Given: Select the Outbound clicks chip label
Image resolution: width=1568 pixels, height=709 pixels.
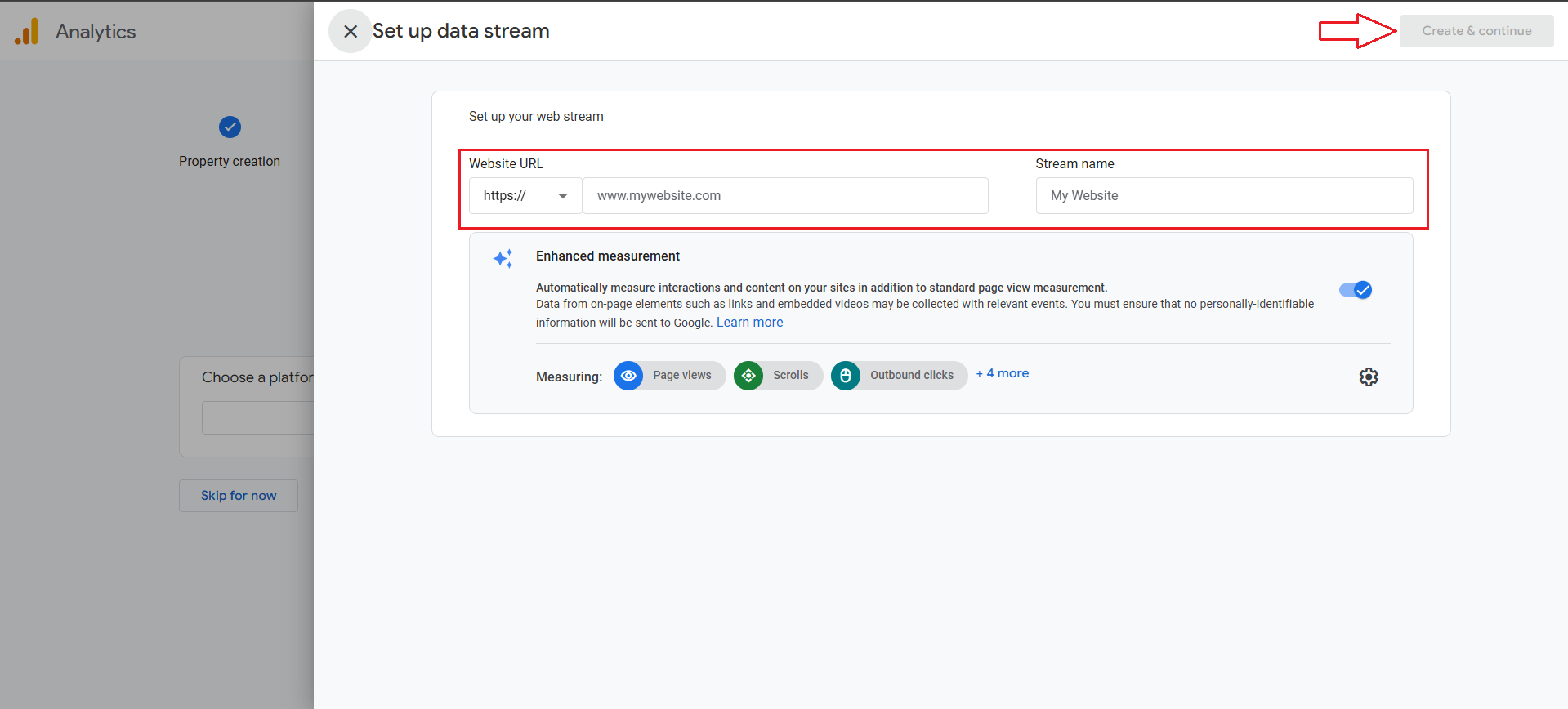Looking at the screenshot, I should (x=911, y=376).
